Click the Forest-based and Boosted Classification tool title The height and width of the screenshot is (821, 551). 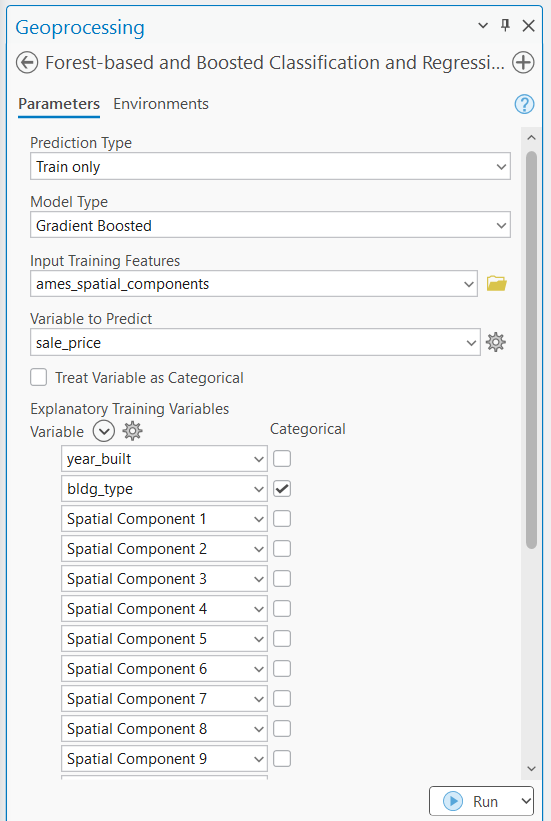pos(274,63)
